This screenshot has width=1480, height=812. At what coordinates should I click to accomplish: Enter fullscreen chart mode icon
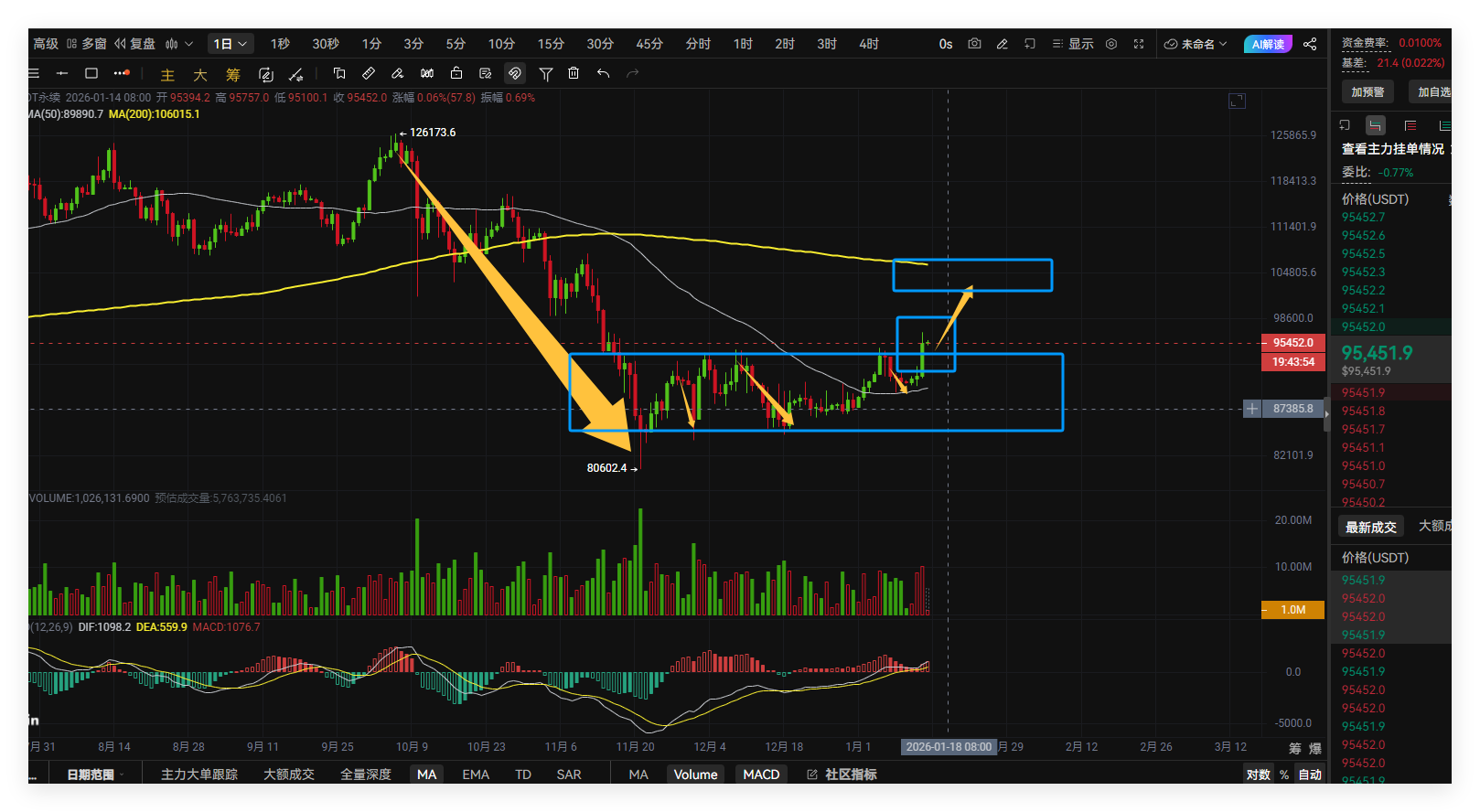point(1139,44)
